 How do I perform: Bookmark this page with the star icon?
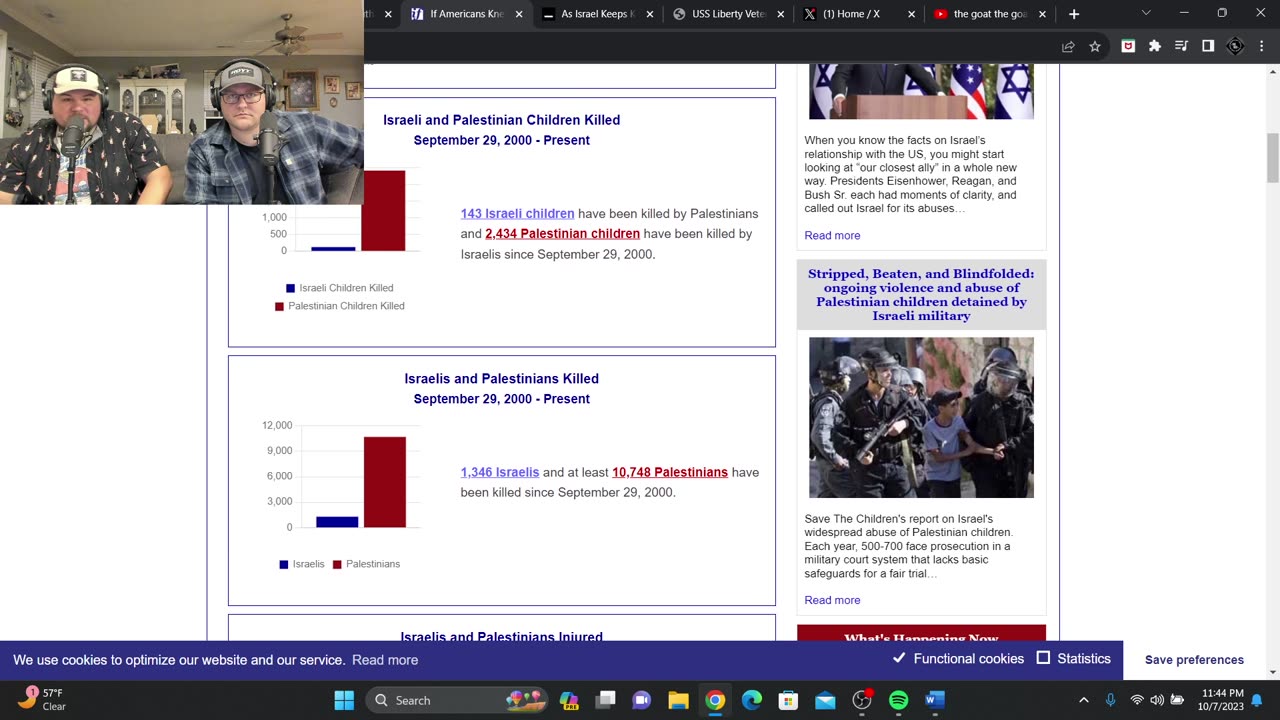coord(1095,46)
